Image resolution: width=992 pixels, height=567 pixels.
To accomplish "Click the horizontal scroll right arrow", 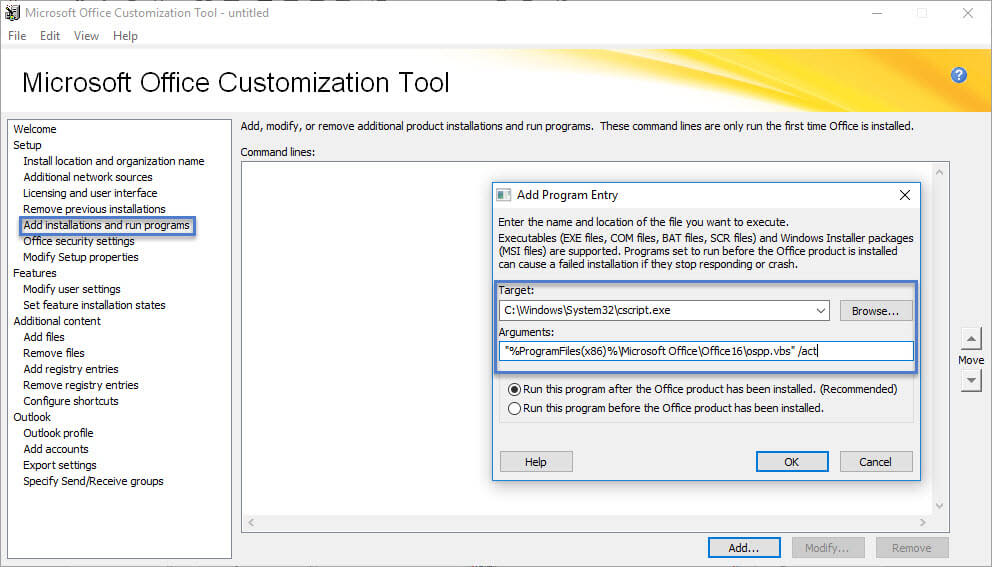I will 922,523.
